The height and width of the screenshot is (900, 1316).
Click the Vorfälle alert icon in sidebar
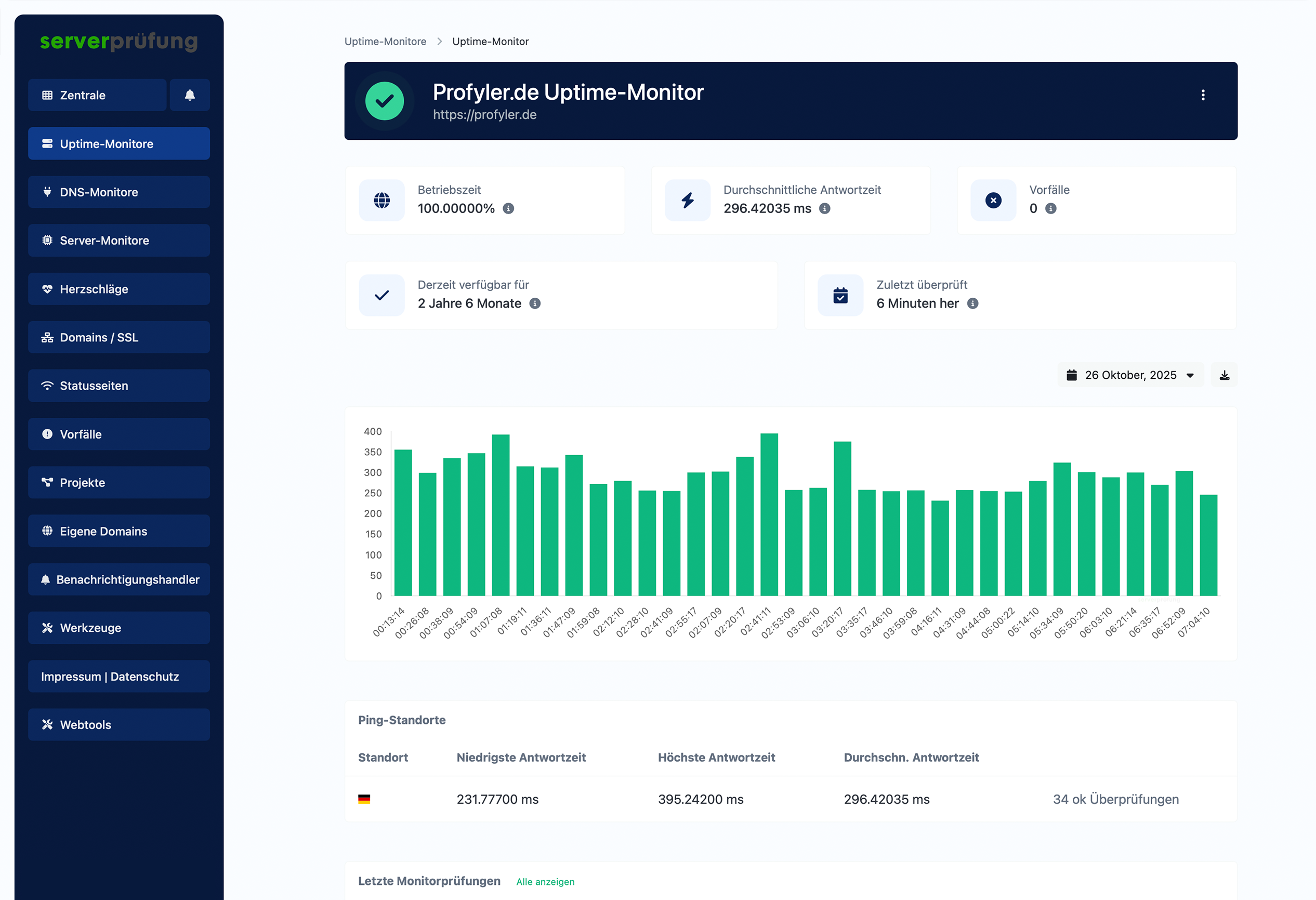tap(48, 434)
